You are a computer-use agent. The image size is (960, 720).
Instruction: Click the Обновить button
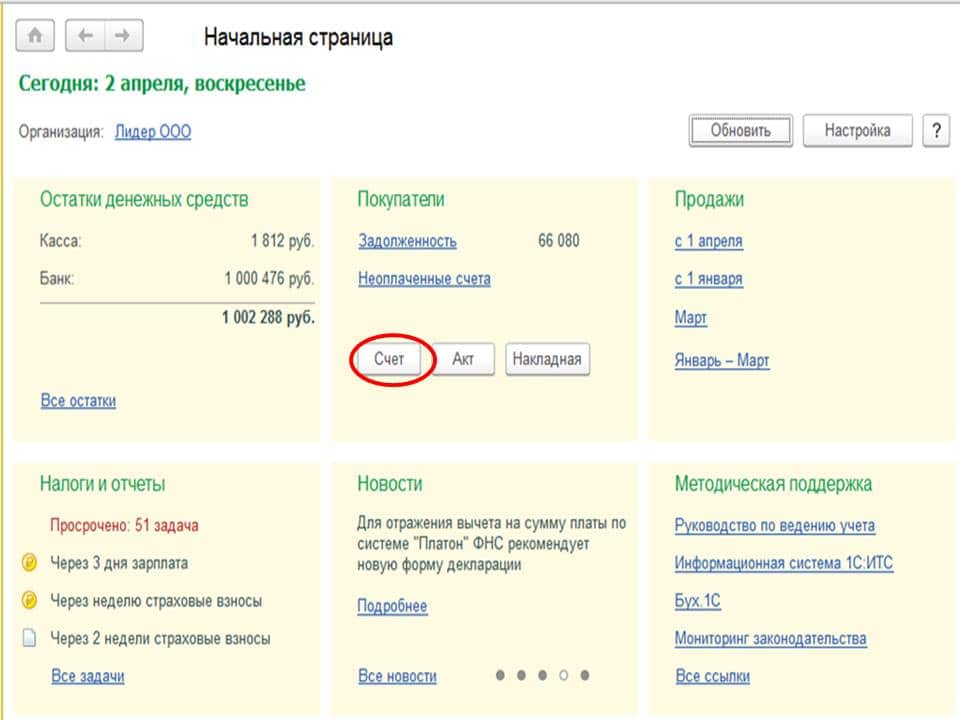[x=741, y=130]
